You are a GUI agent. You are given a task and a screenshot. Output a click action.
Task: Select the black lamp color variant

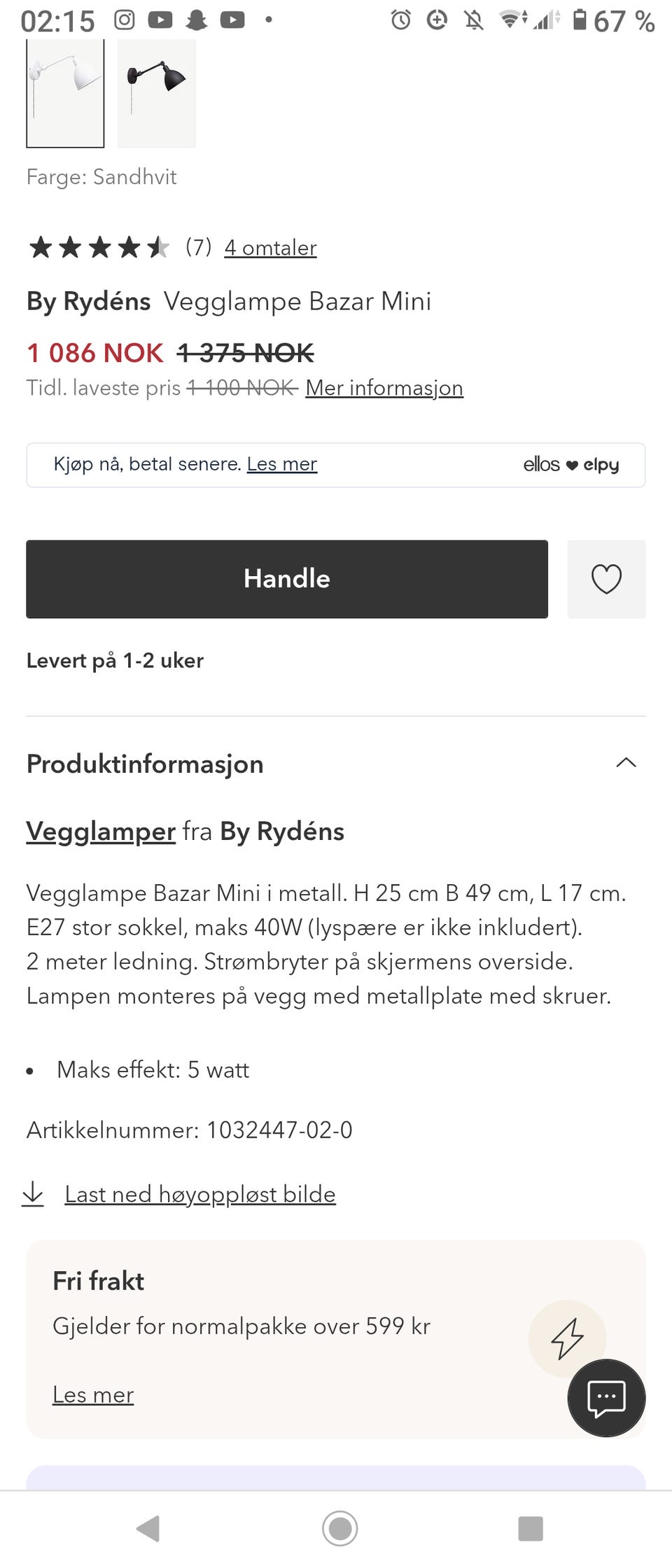157,93
